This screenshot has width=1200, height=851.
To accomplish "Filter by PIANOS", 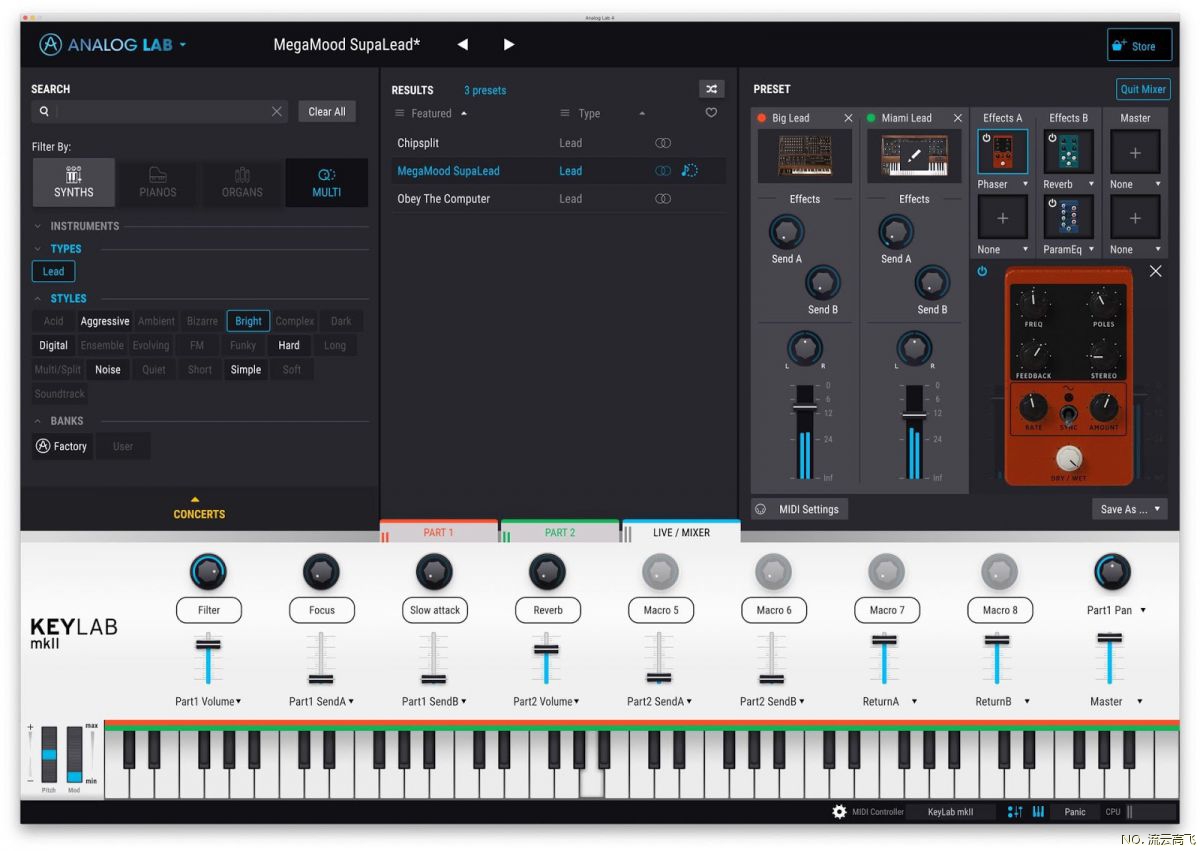I will click(157, 182).
